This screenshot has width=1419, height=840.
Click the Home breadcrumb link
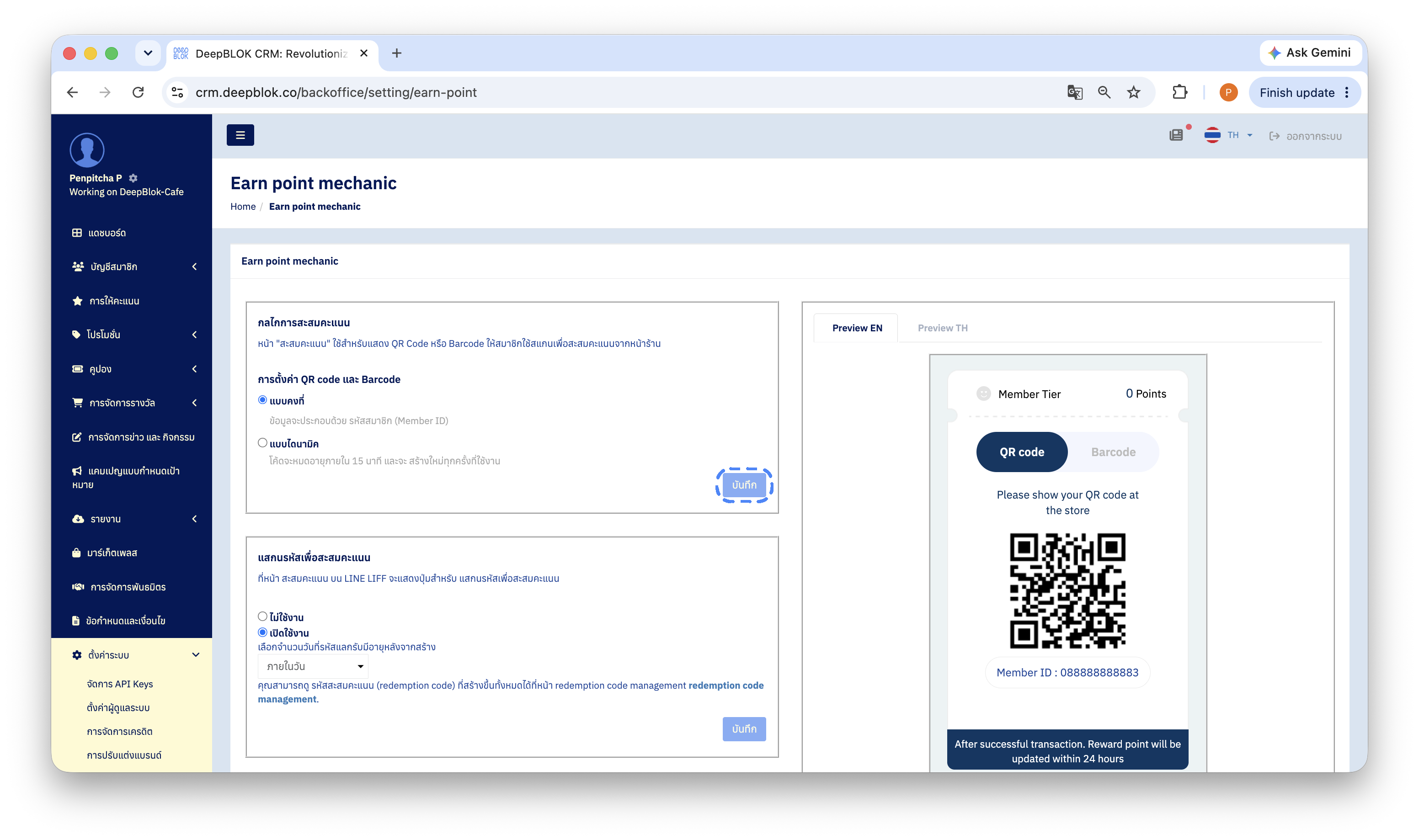click(243, 207)
